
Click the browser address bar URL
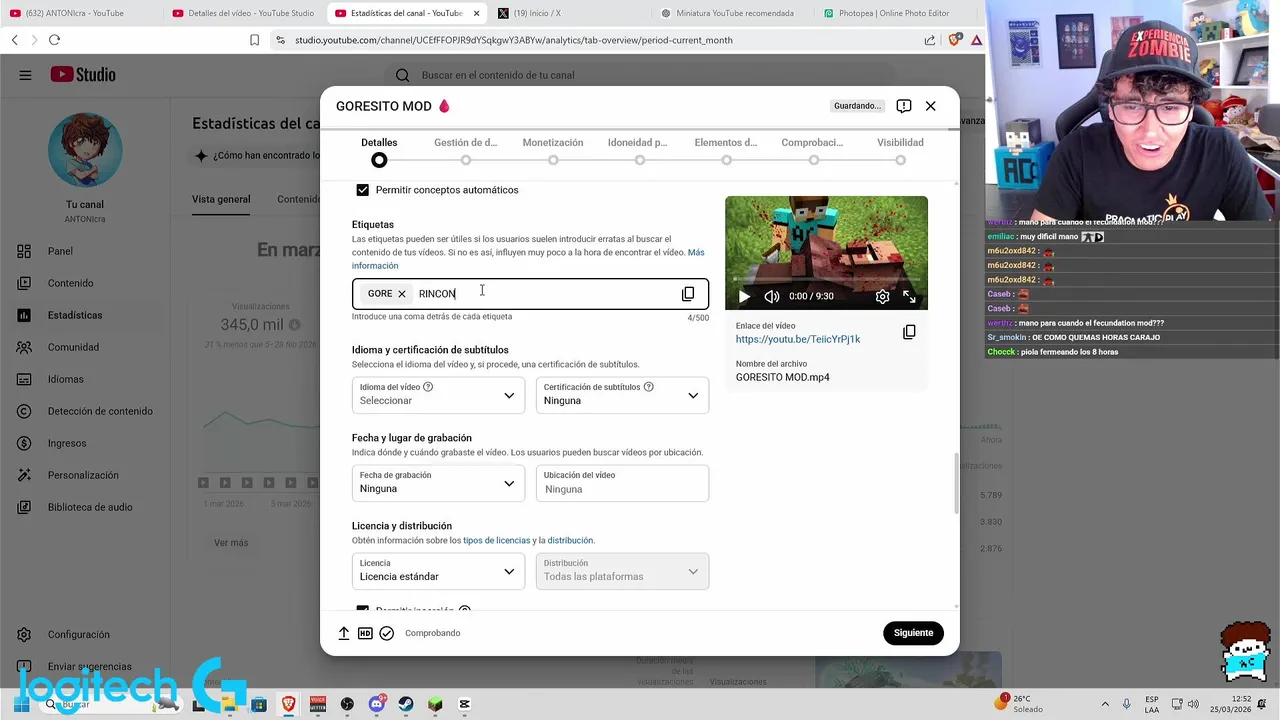pyautogui.click(x=513, y=40)
